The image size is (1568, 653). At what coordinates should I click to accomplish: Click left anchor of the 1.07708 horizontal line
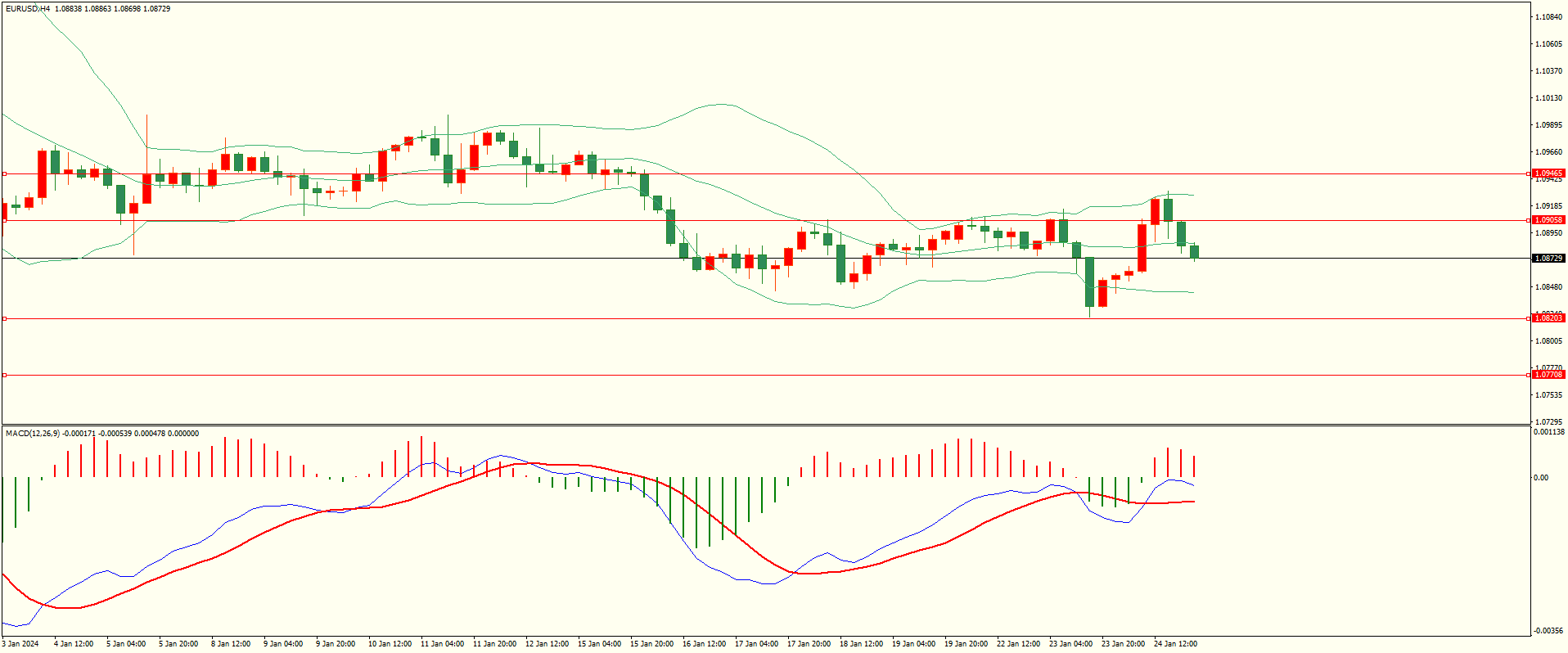coord(4,375)
